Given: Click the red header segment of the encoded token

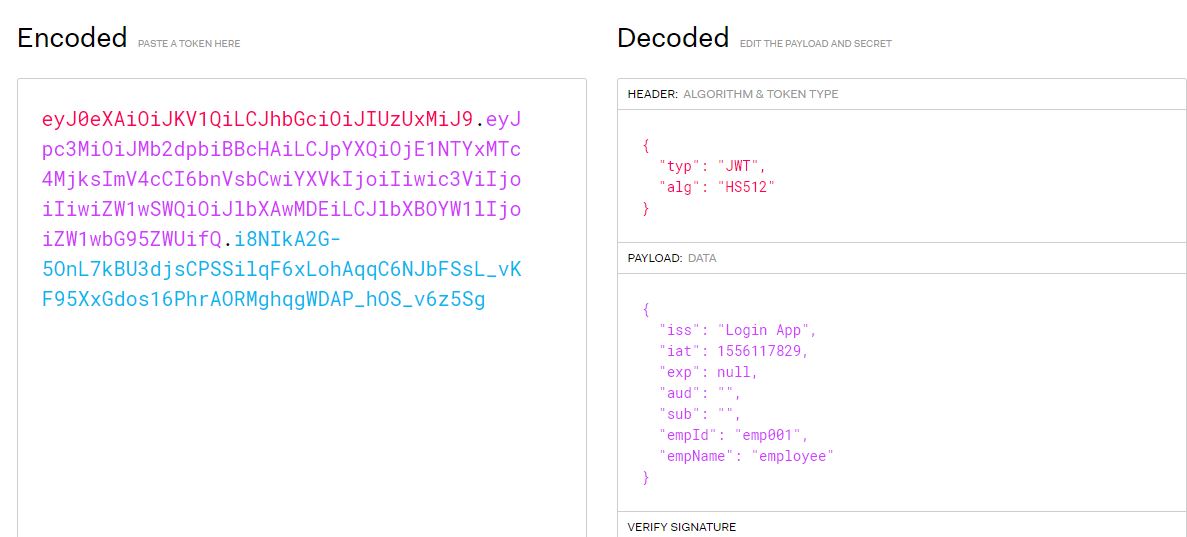Looking at the screenshot, I should pos(257,119).
